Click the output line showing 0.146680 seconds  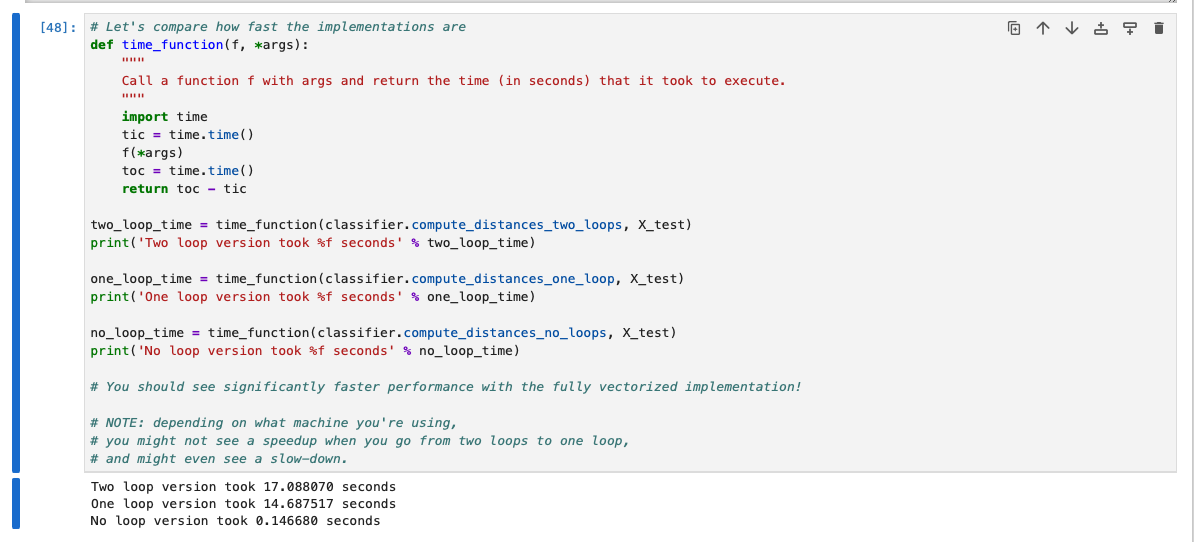coord(235,521)
